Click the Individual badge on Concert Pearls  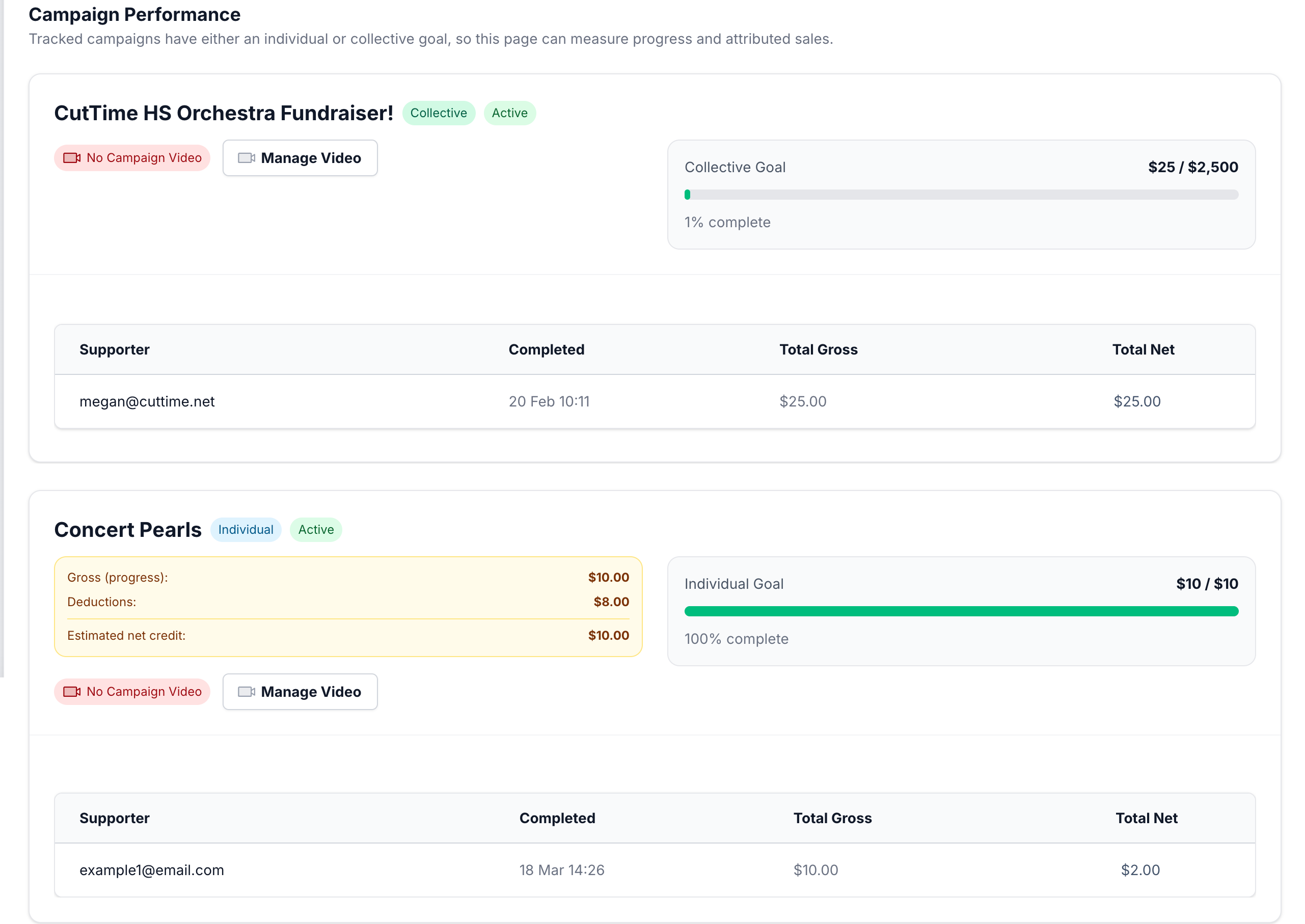[245, 529]
